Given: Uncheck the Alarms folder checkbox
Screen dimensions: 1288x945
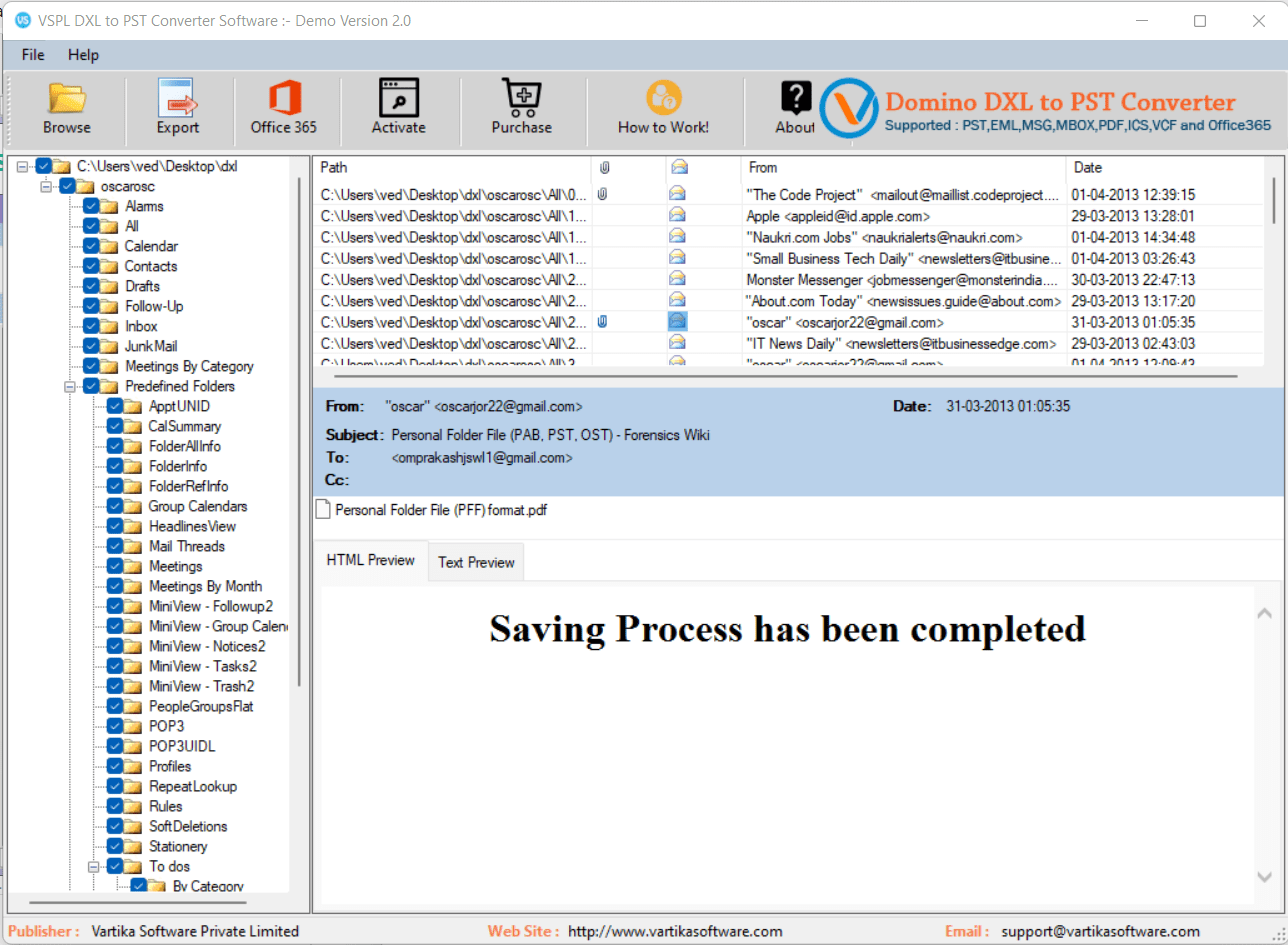Looking at the screenshot, I should click(x=91, y=206).
